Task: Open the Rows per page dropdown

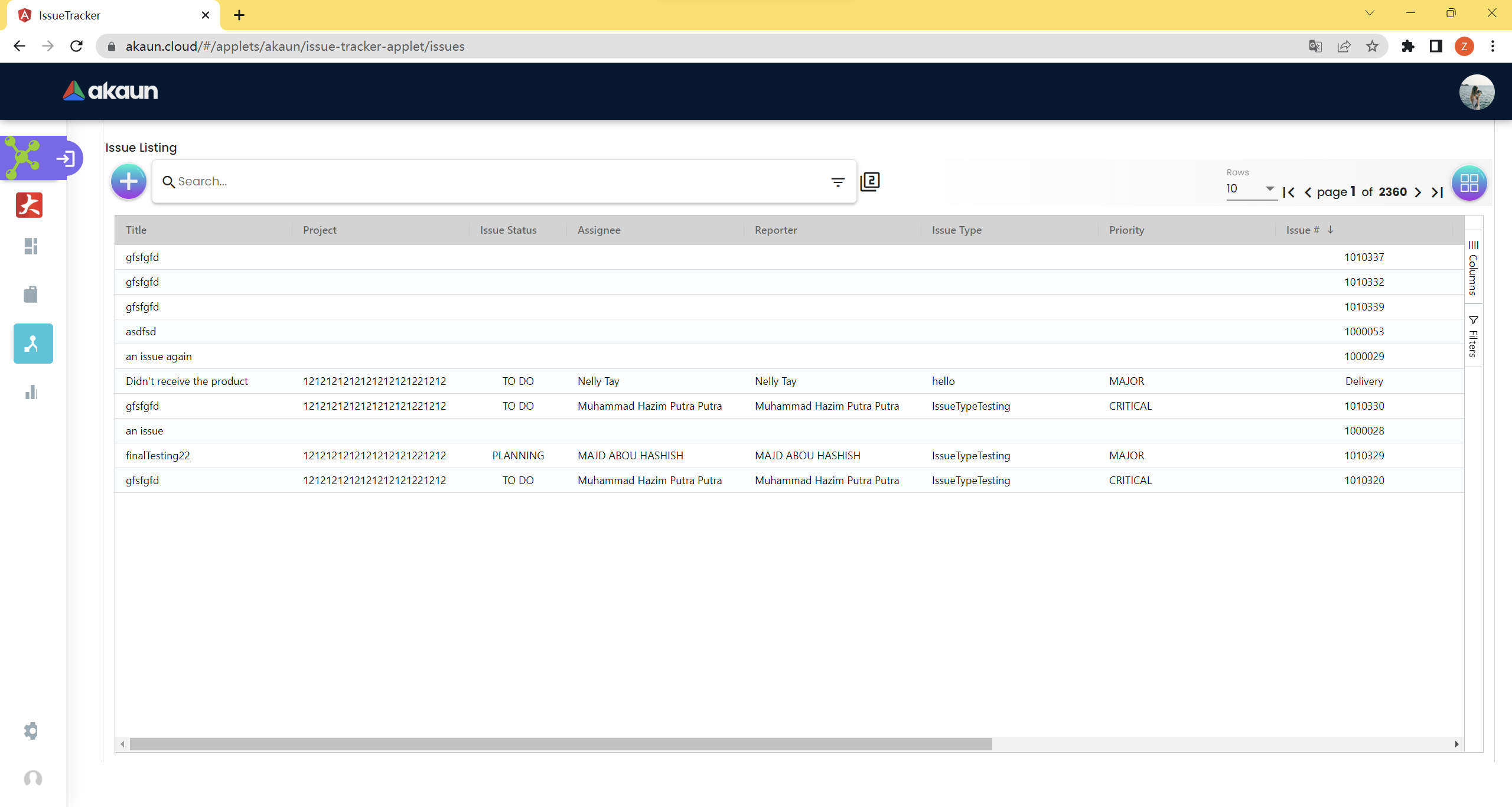Action: click(x=1250, y=189)
